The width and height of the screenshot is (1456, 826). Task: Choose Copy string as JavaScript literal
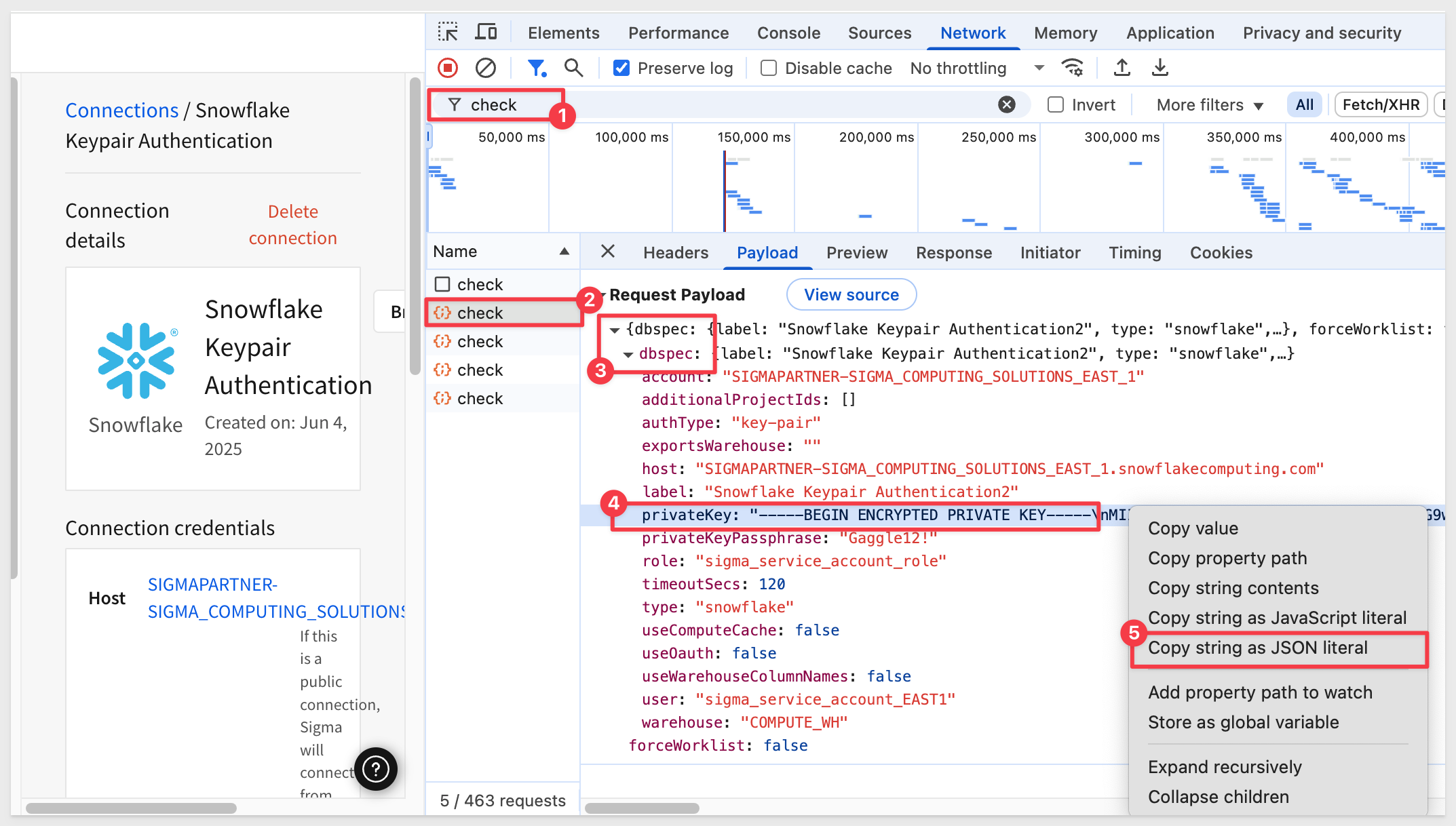click(x=1277, y=618)
